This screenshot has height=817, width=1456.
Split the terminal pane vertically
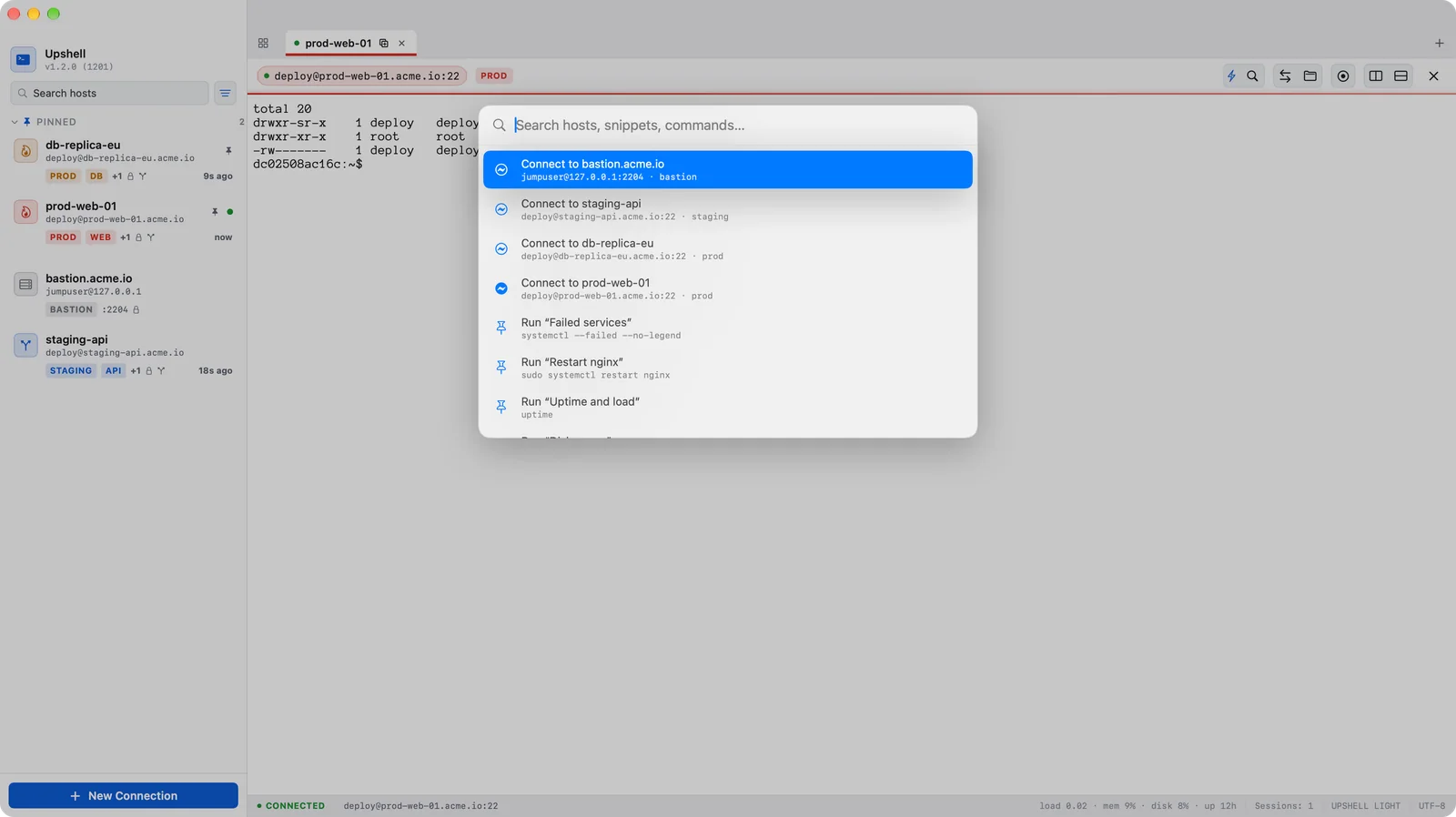1376,76
